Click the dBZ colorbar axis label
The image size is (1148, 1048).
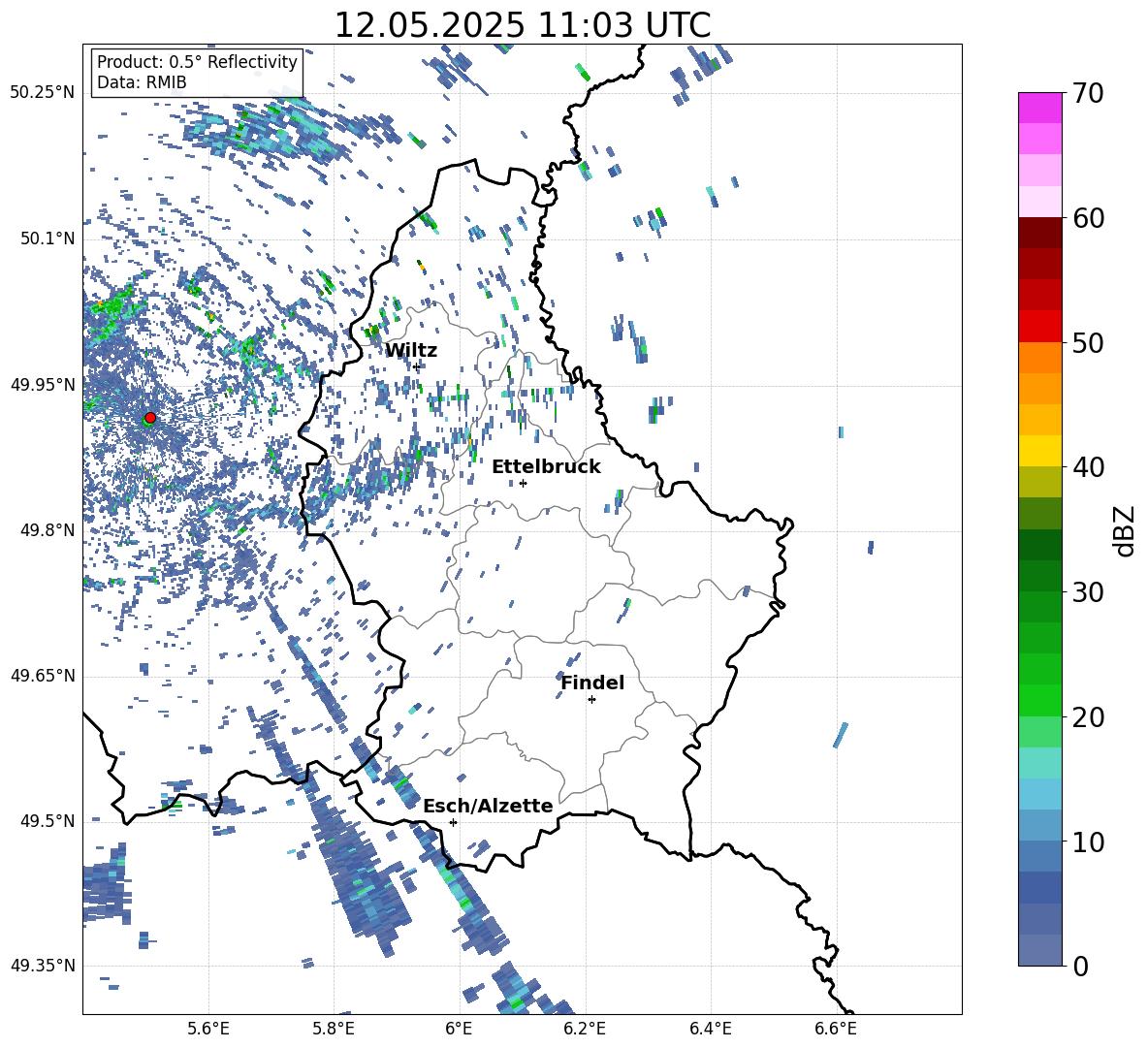[1126, 530]
